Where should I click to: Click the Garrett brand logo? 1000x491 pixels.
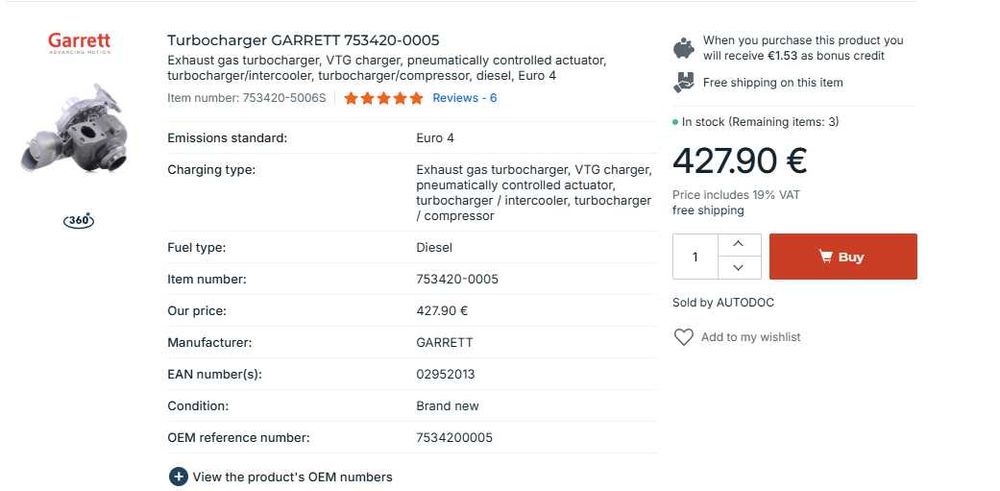[79, 43]
